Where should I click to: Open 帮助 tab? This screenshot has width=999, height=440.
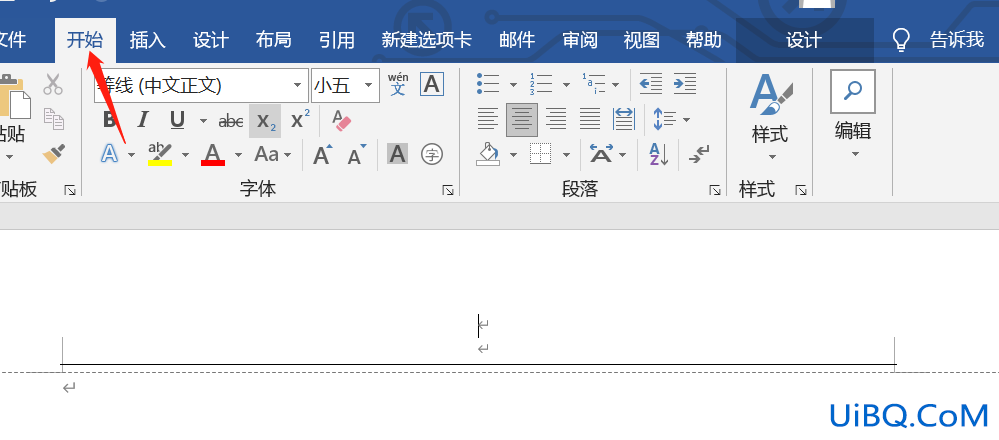coord(704,40)
